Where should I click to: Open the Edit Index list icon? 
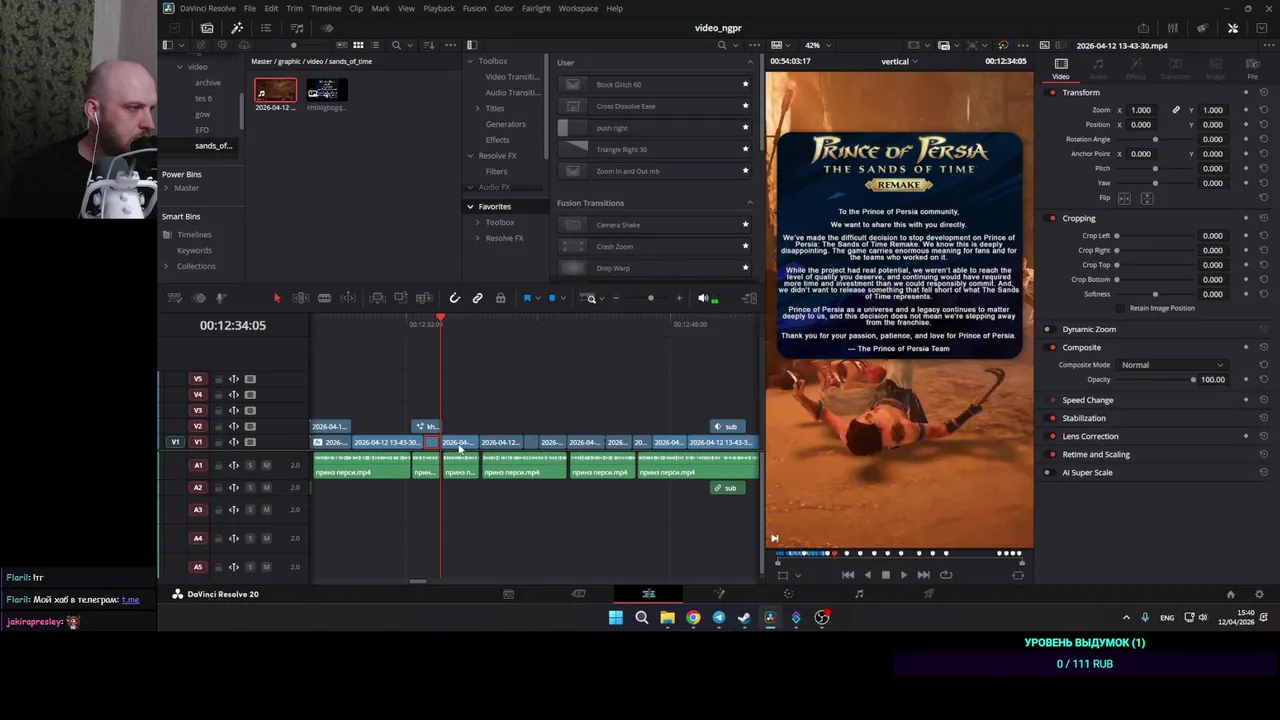point(266,28)
